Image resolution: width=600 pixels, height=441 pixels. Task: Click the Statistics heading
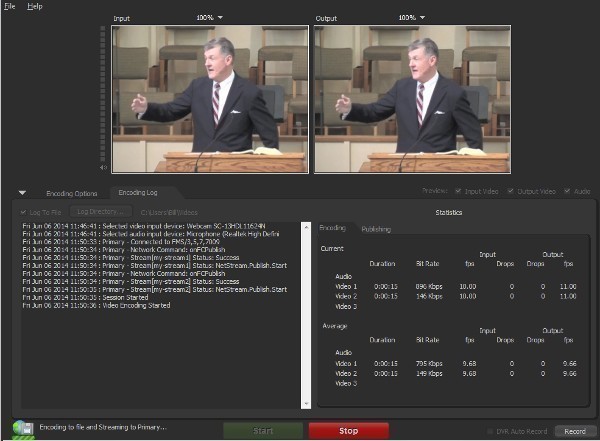(449, 212)
